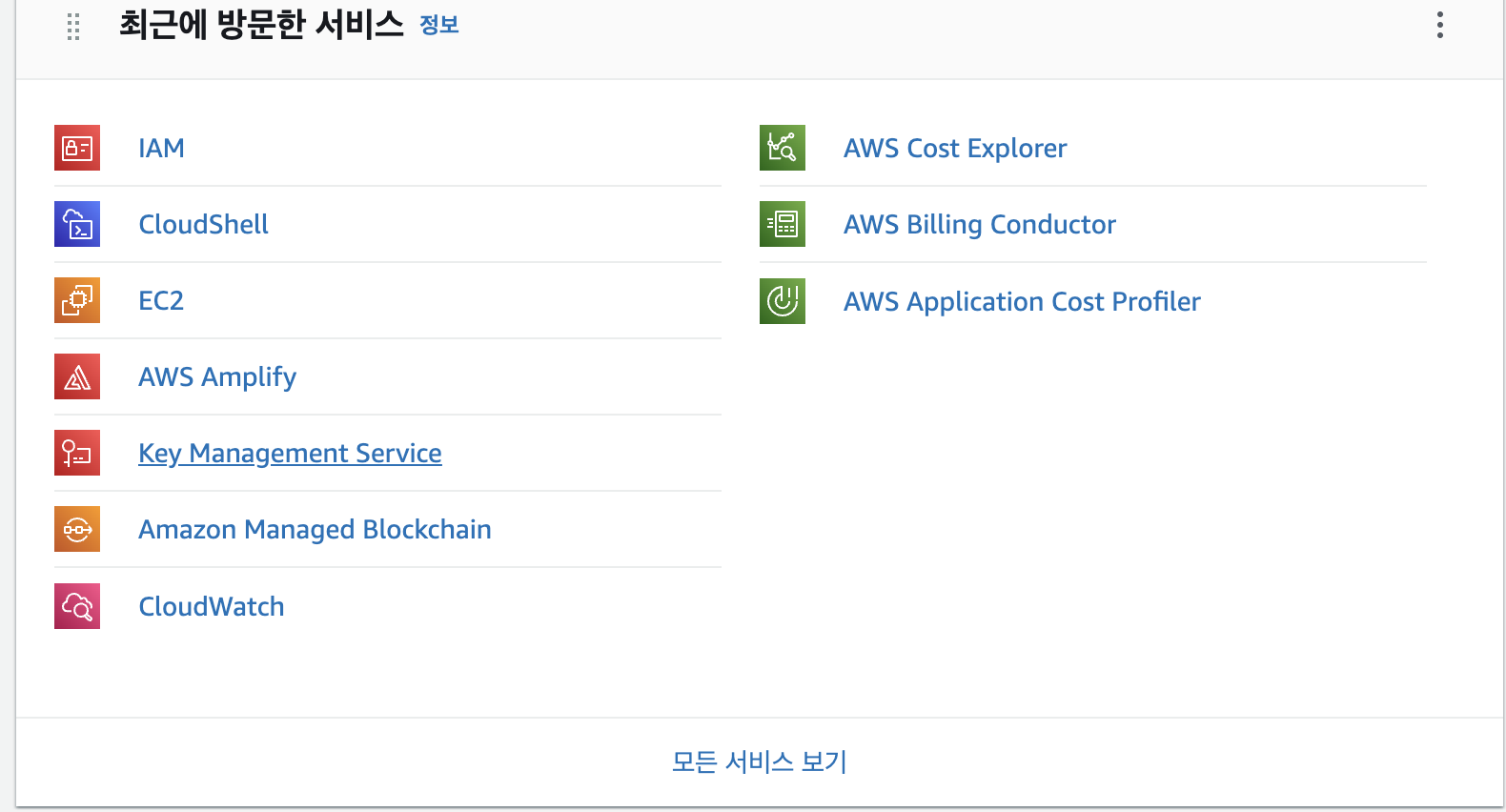This screenshot has width=1506, height=812.
Task: Click the Application Cost Profiler icon
Action: [x=783, y=301]
